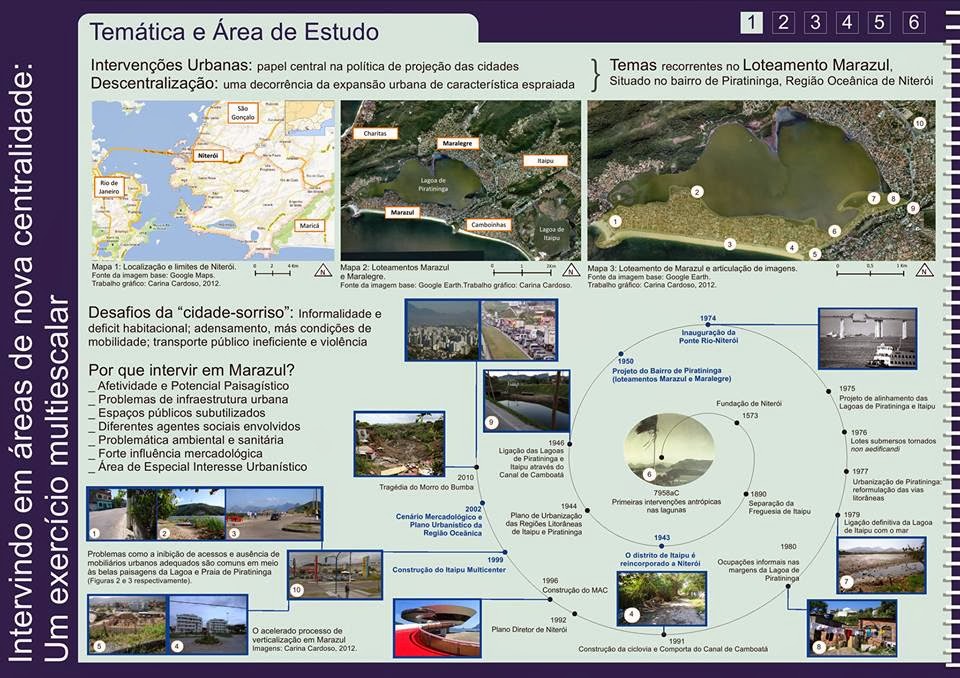View Tragédia do Morro do Bumba photo
This screenshot has height=678, width=960.
[399, 444]
